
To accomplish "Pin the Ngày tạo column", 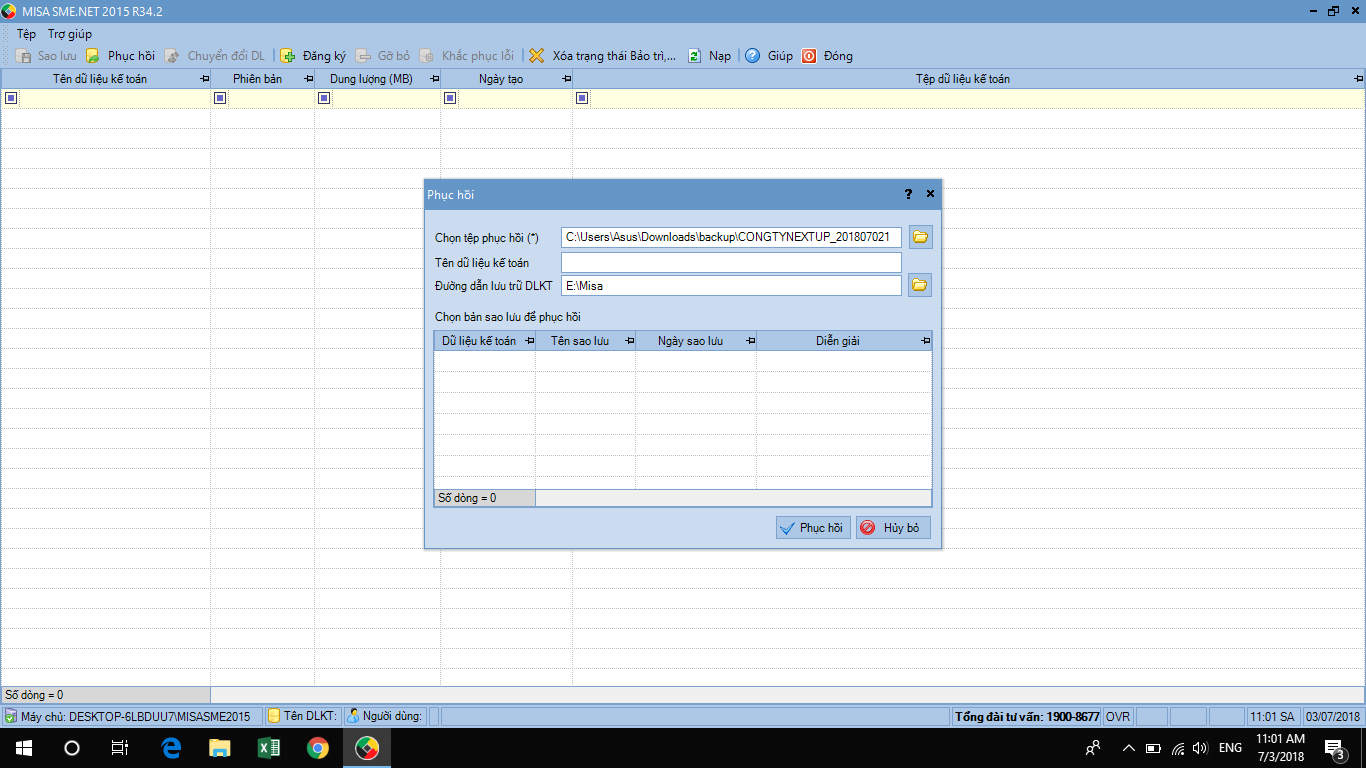I will (566, 79).
